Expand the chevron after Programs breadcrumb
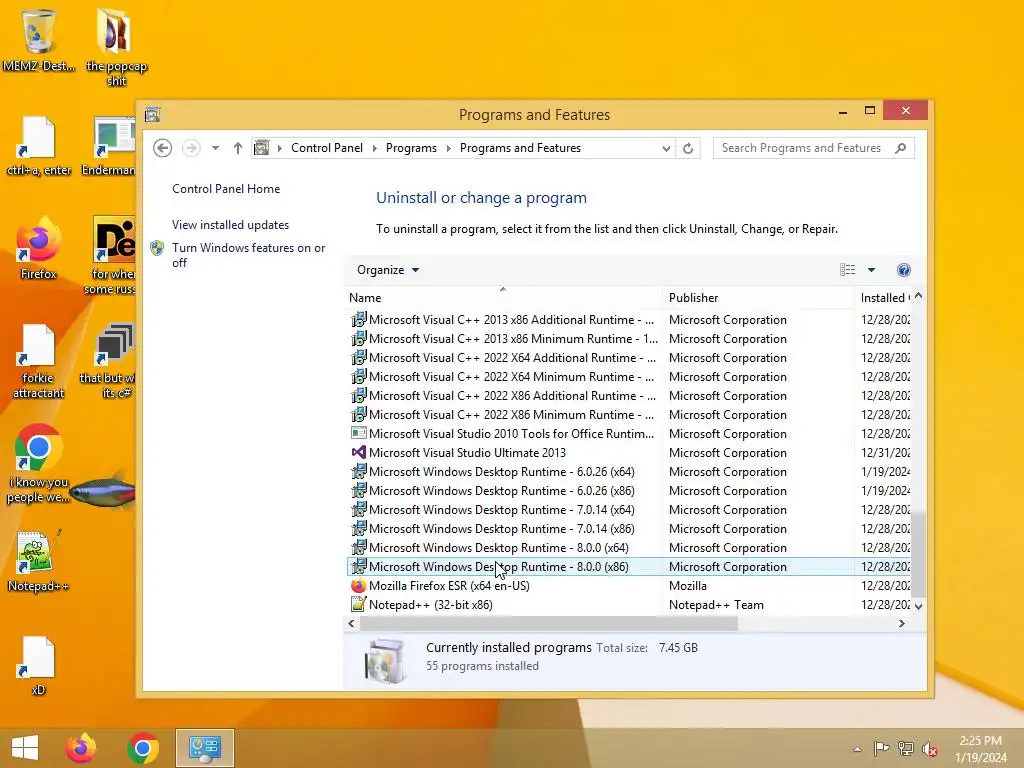This screenshot has height=768, width=1024. (x=449, y=148)
